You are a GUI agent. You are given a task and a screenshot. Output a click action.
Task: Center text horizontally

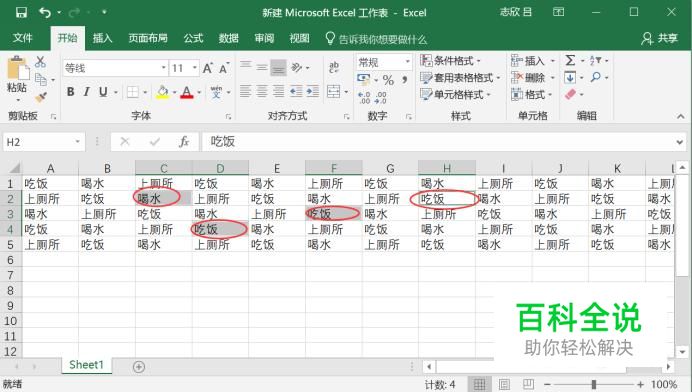click(262, 91)
